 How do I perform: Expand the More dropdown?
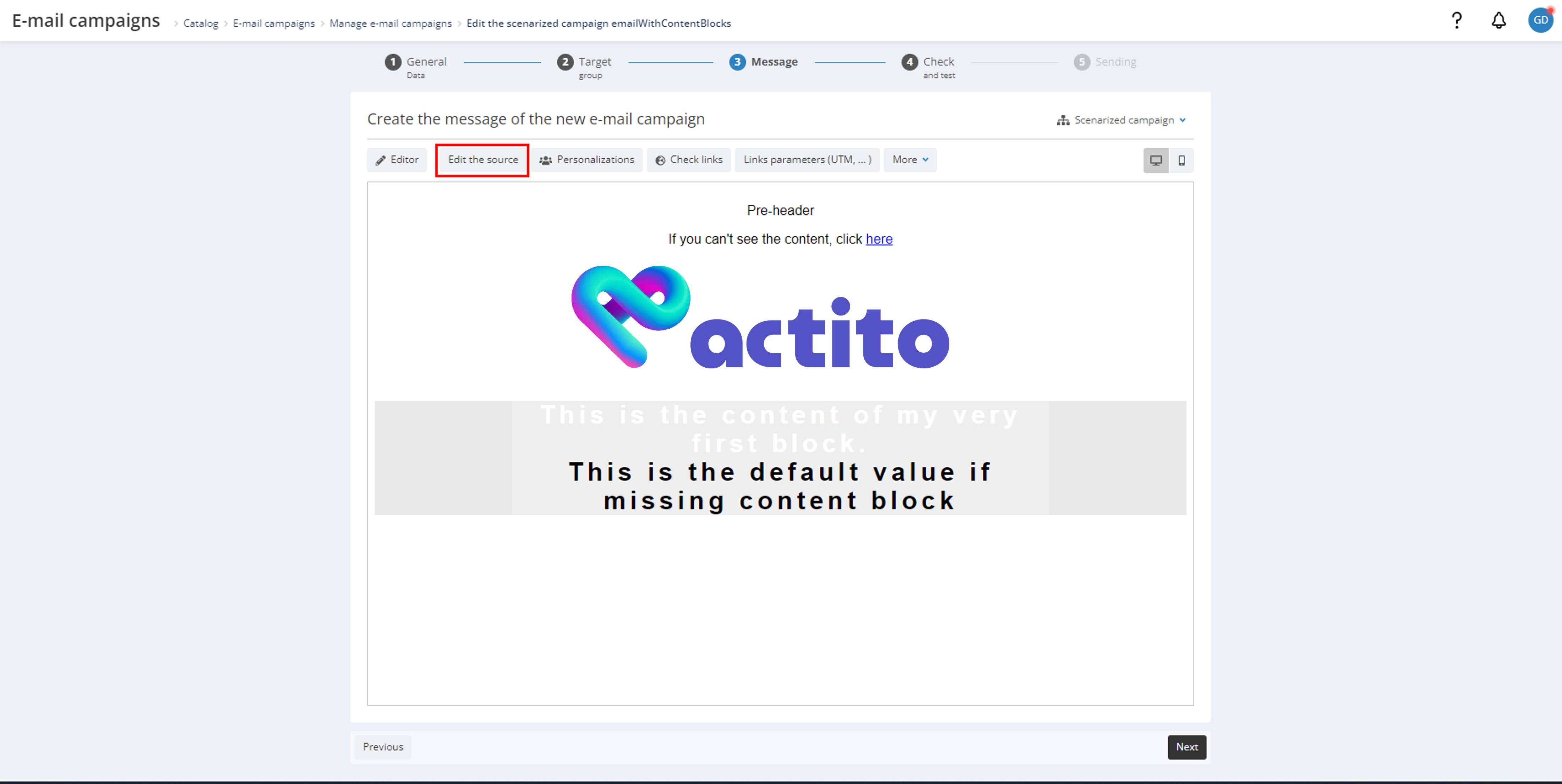tap(910, 160)
